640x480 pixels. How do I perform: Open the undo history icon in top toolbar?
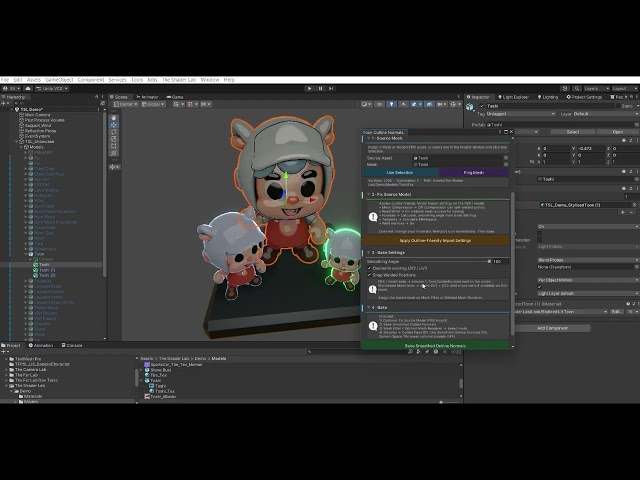(565, 88)
